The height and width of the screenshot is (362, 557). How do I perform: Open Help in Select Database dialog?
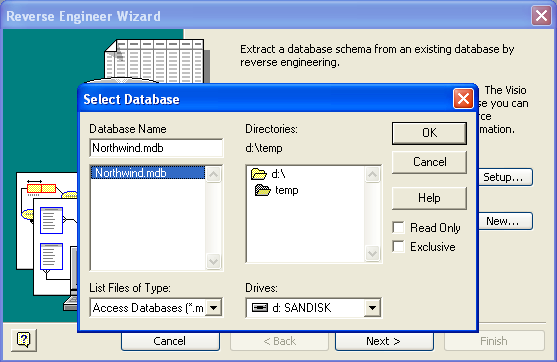429,198
